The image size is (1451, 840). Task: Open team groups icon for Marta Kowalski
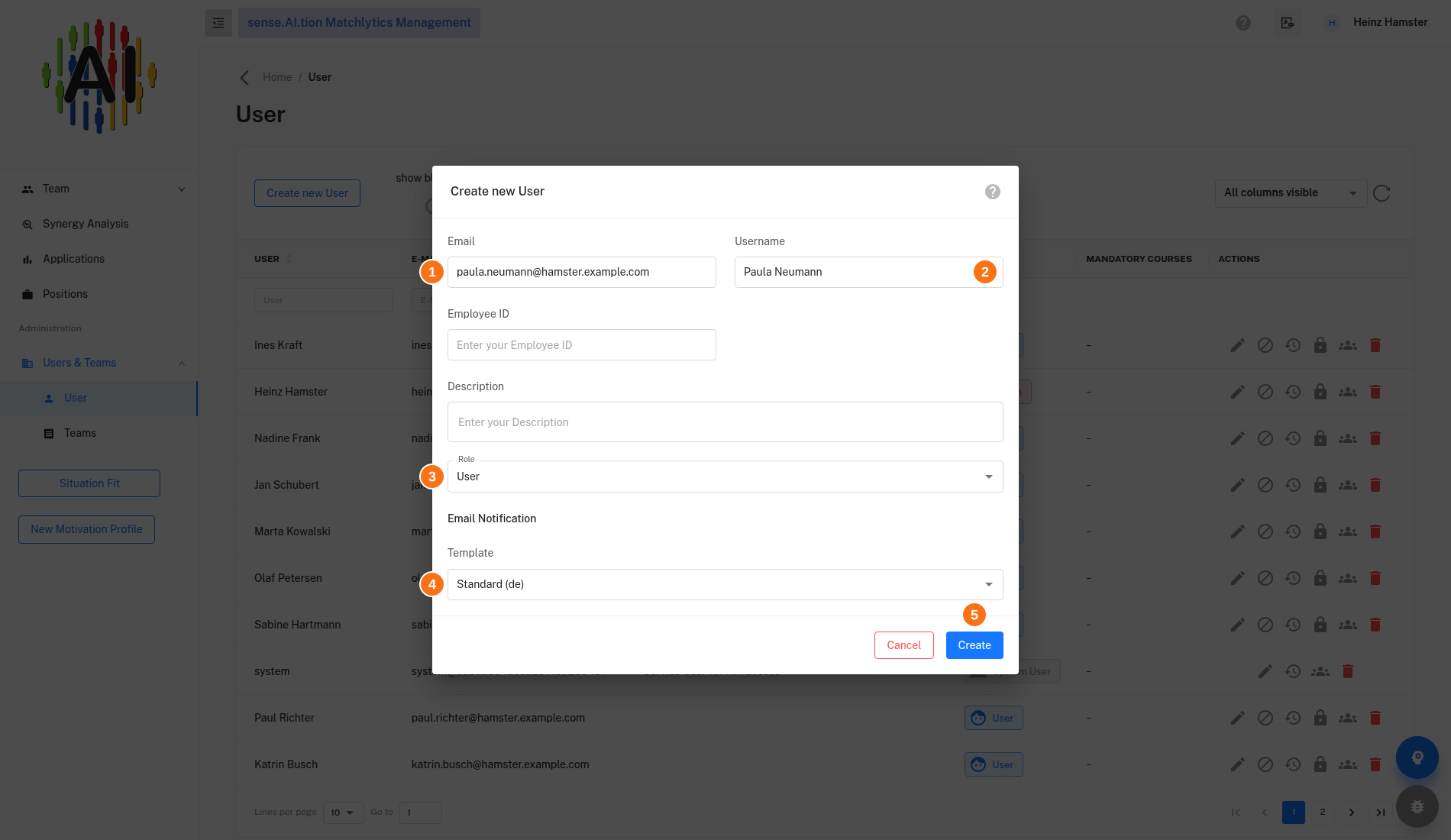pyautogui.click(x=1348, y=531)
